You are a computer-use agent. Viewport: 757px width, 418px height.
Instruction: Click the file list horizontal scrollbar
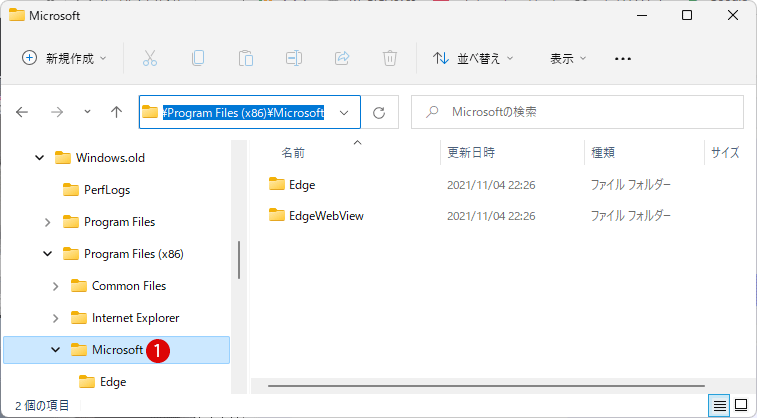click(486, 386)
